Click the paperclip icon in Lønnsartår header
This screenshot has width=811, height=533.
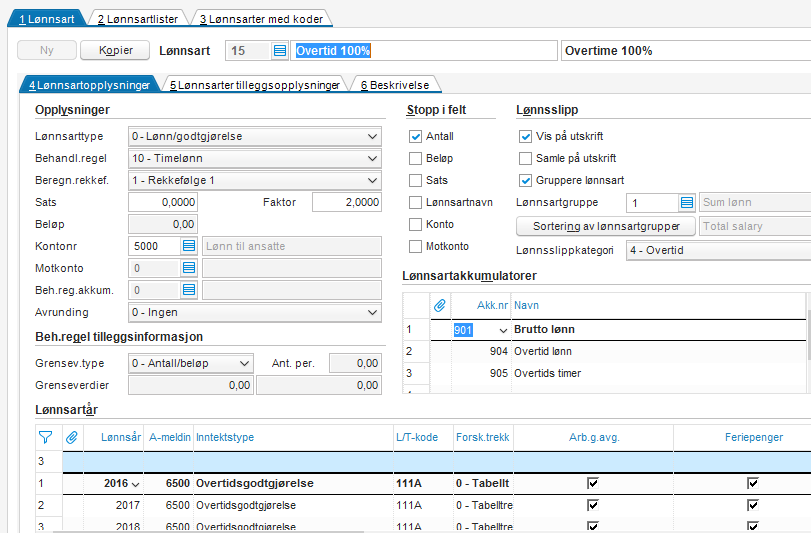click(72, 437)
